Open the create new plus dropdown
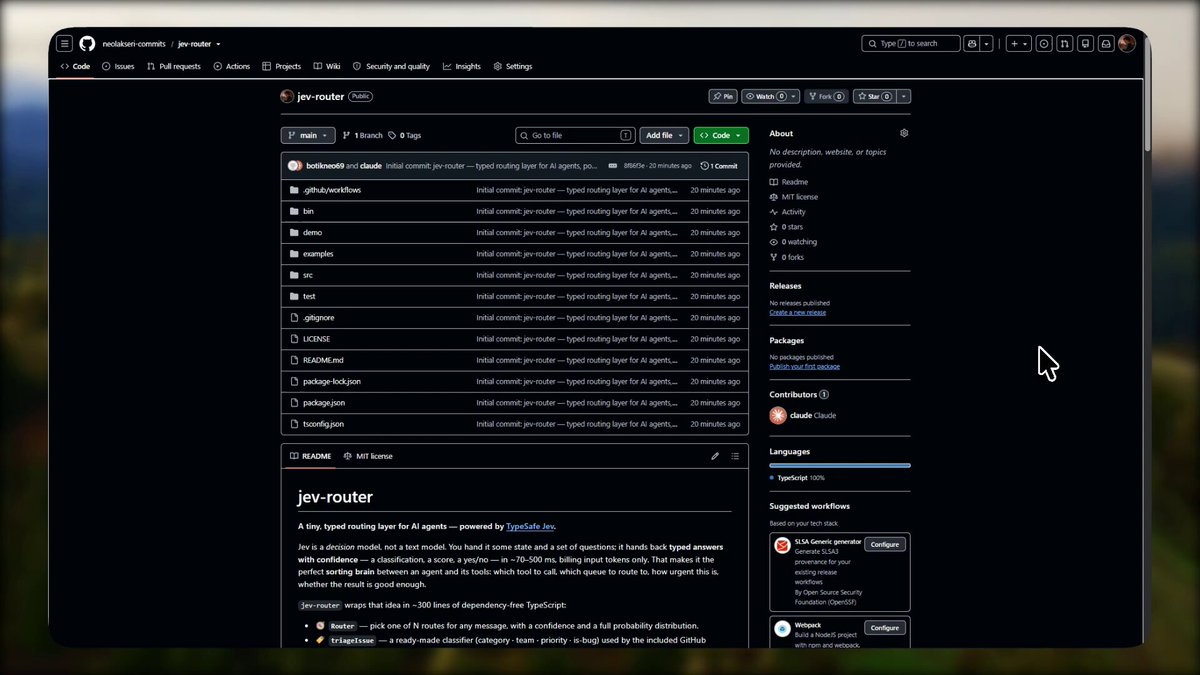The height and width of the screenshot is (675, 1200). 1018,44
